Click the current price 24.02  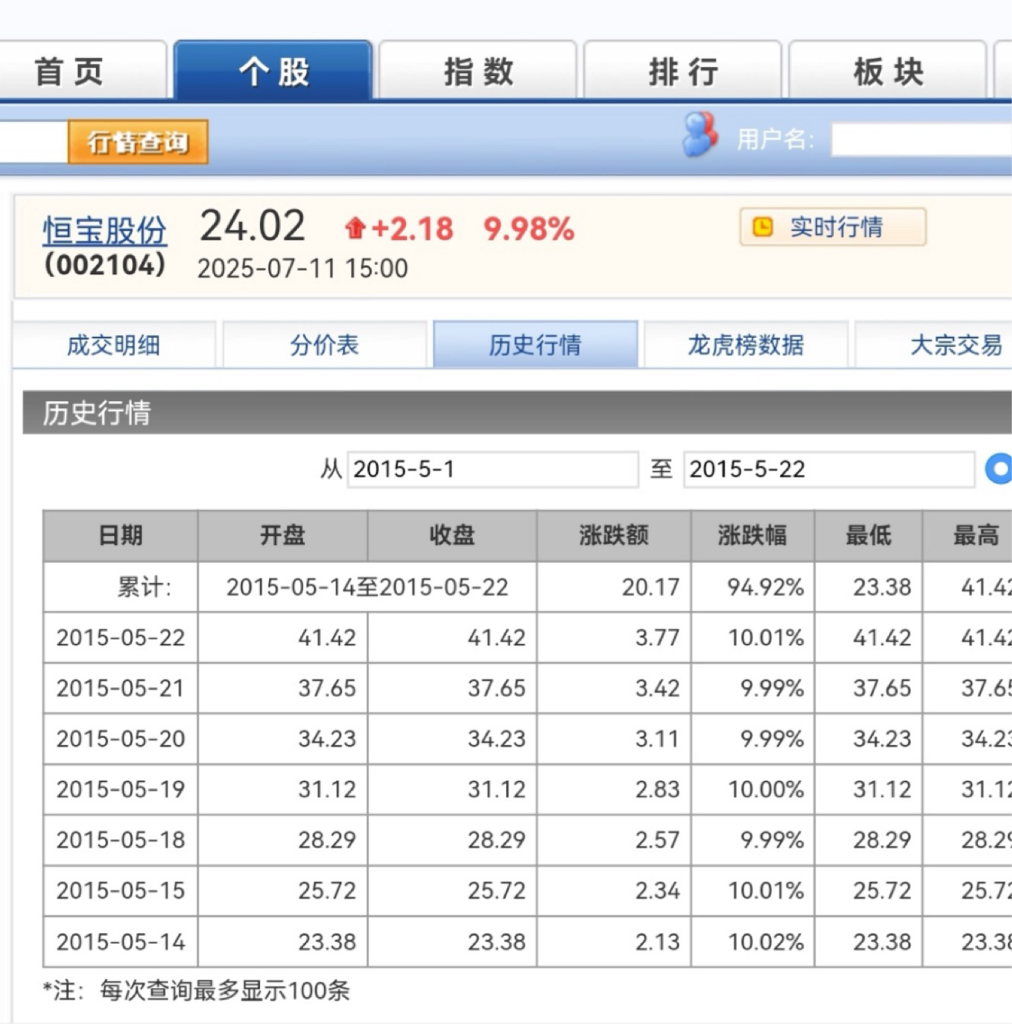pos(252,226)
